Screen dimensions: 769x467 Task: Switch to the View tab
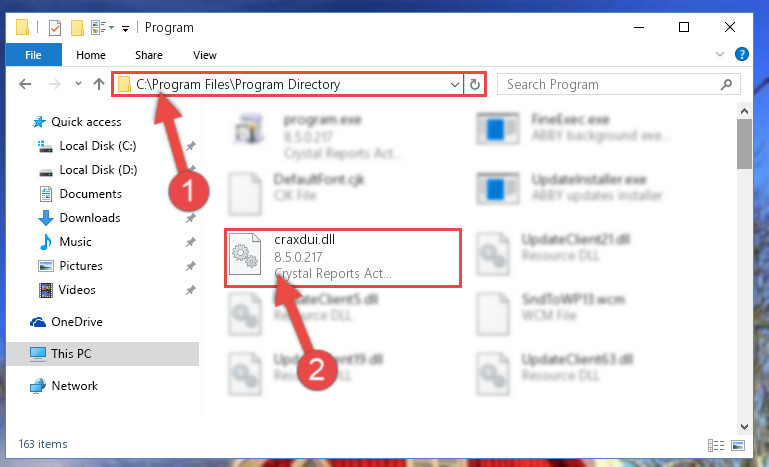tap(205, 55)
